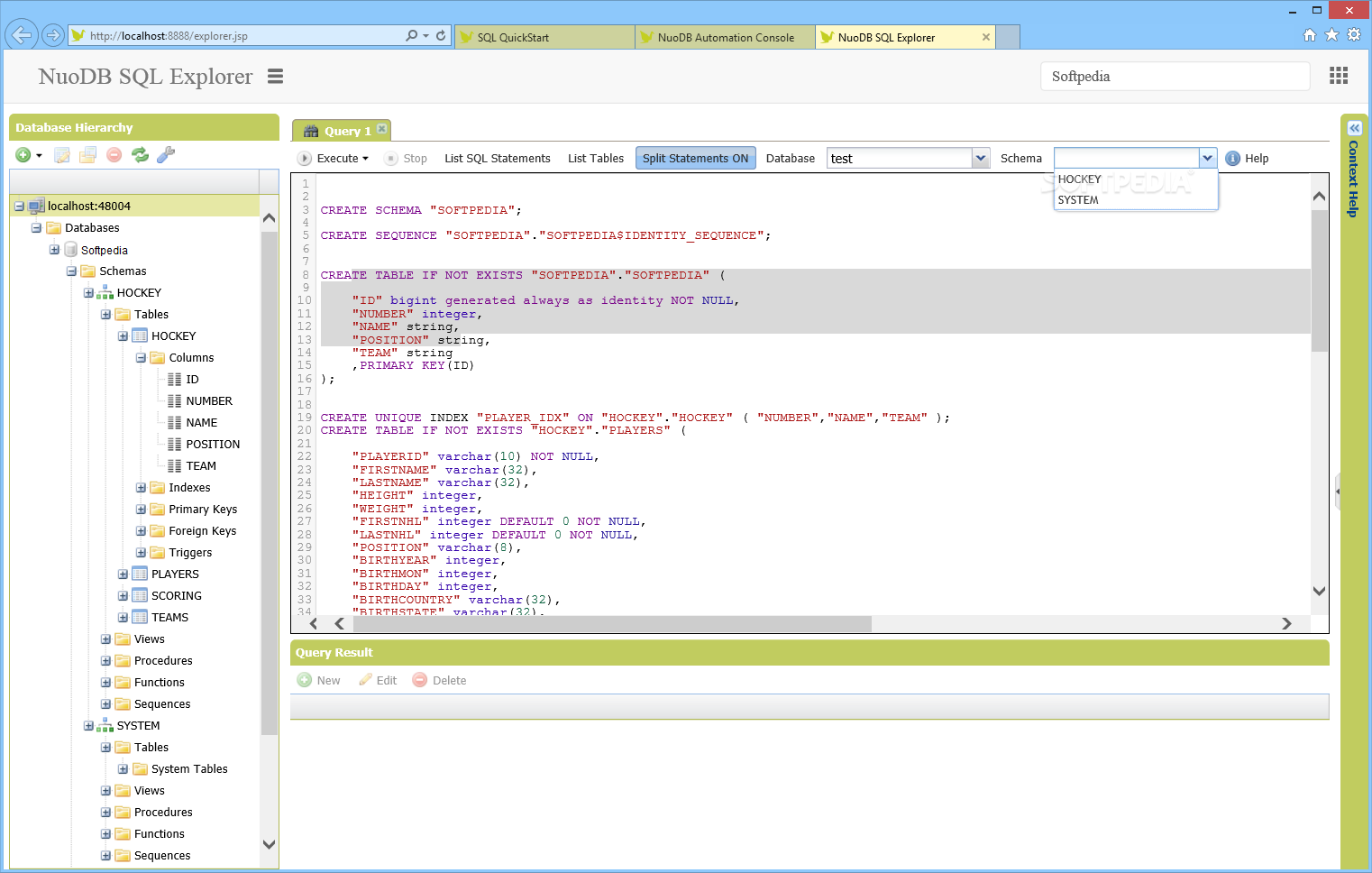This screenshot has width=1372, height=873.
Task: Expand the PLAYERS table node
Action: click(123, 574)
